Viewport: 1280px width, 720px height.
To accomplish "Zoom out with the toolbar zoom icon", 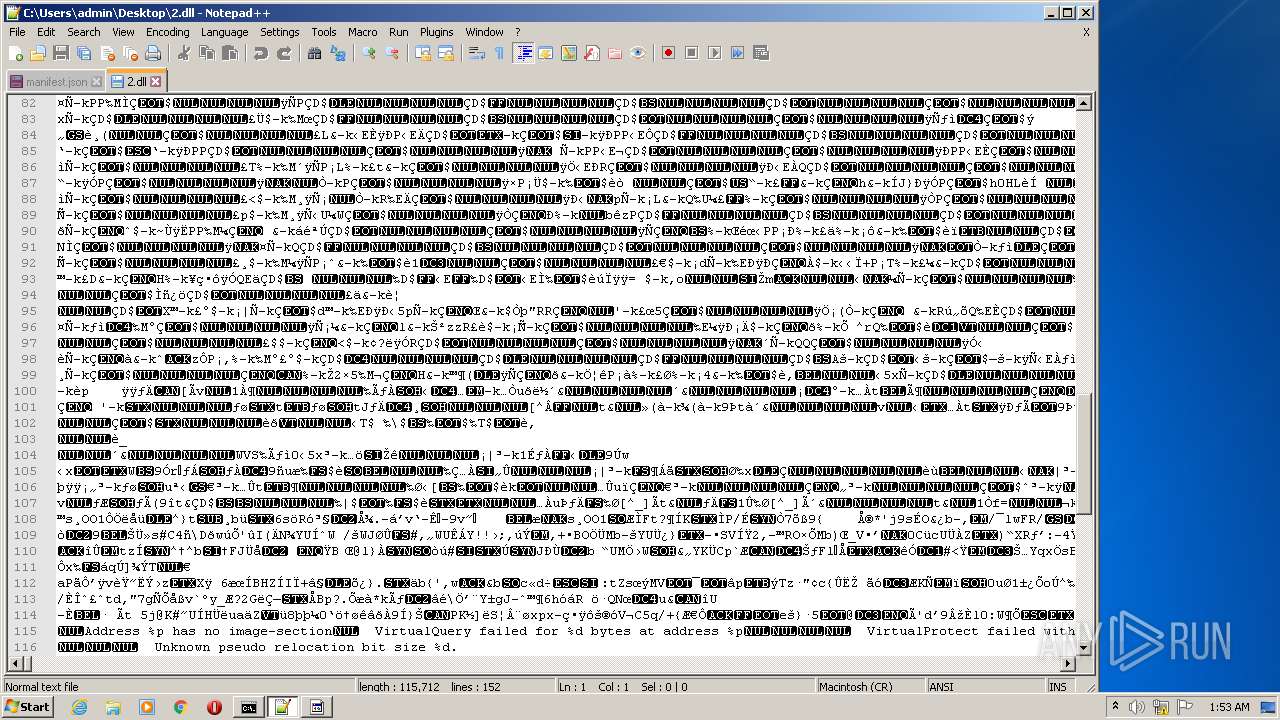I will pos(392,53).
